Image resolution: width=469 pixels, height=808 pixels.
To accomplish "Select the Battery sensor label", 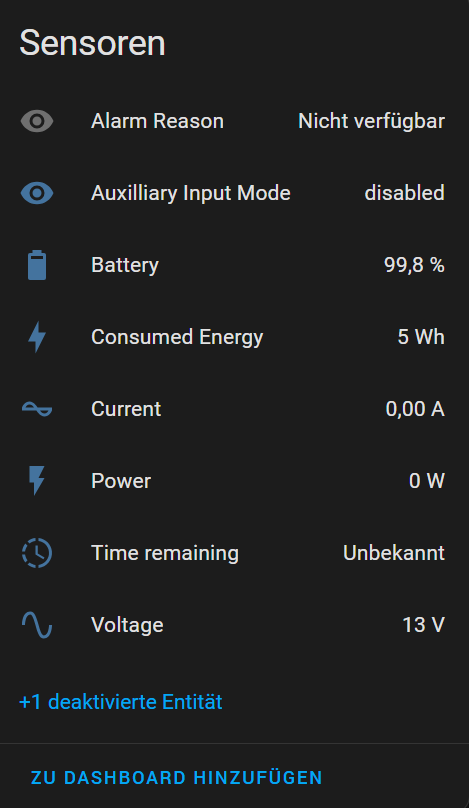I will [x=125, y=265].
